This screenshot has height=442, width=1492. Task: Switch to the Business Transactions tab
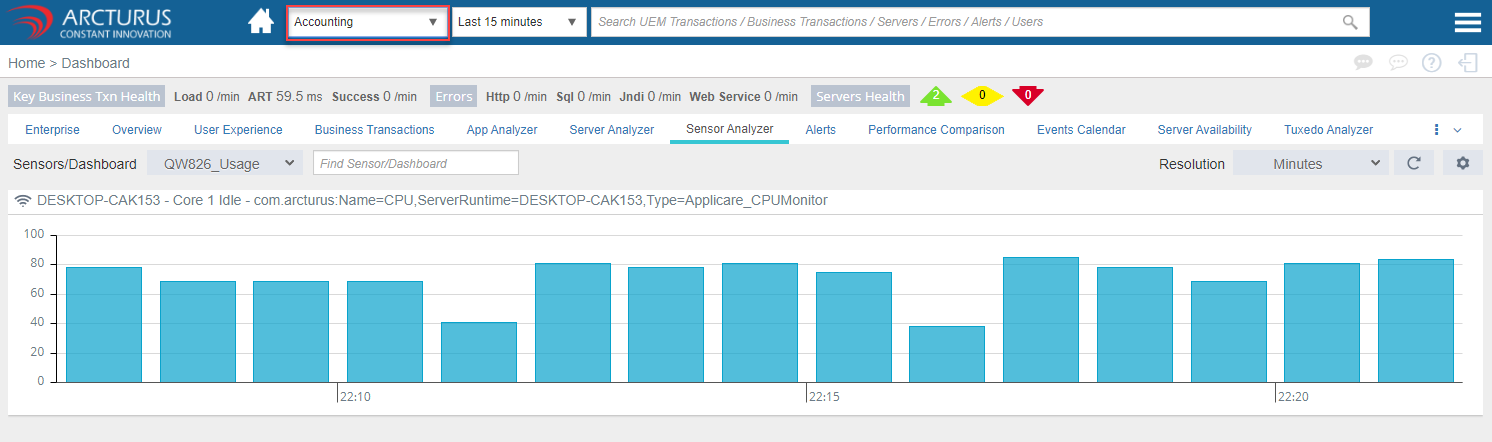374,130
